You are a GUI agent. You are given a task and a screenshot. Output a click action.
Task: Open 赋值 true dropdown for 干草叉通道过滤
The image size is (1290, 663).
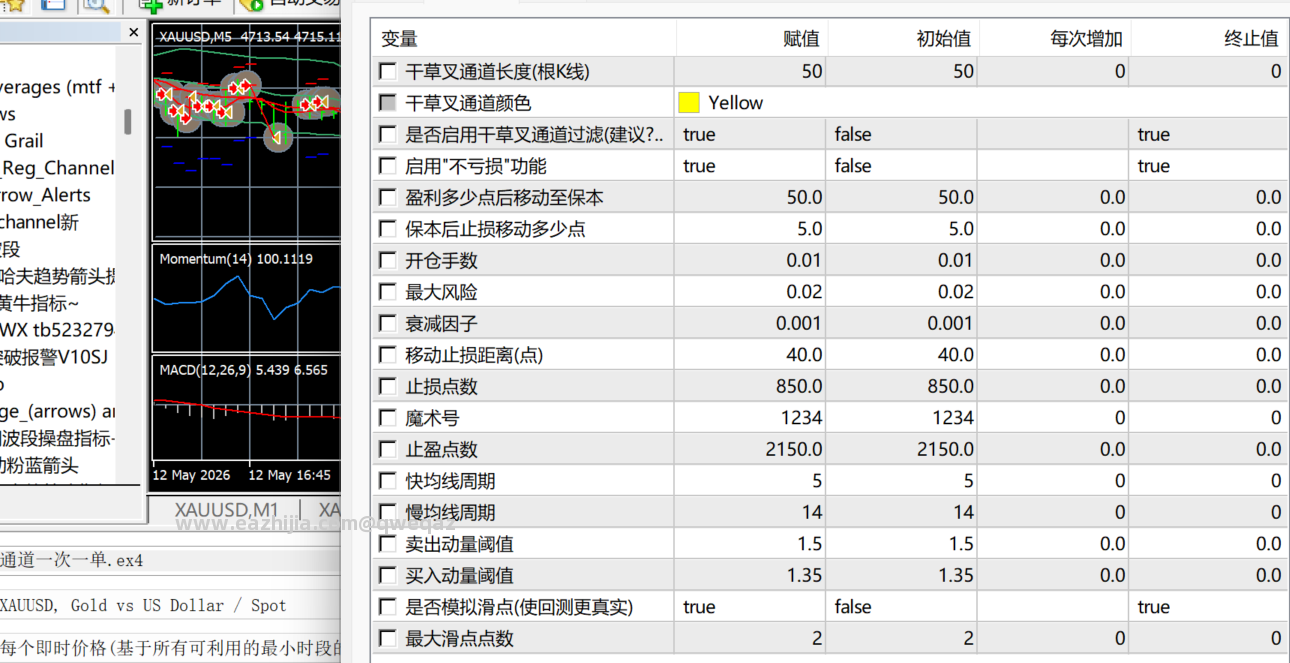752,135
